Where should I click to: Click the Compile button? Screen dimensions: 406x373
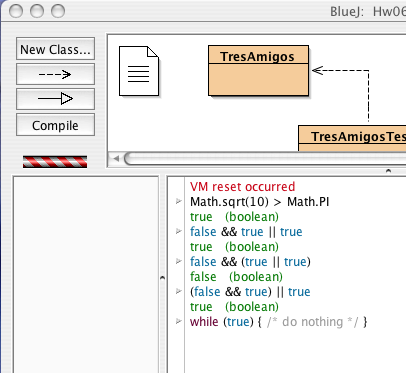click(55, 125)
